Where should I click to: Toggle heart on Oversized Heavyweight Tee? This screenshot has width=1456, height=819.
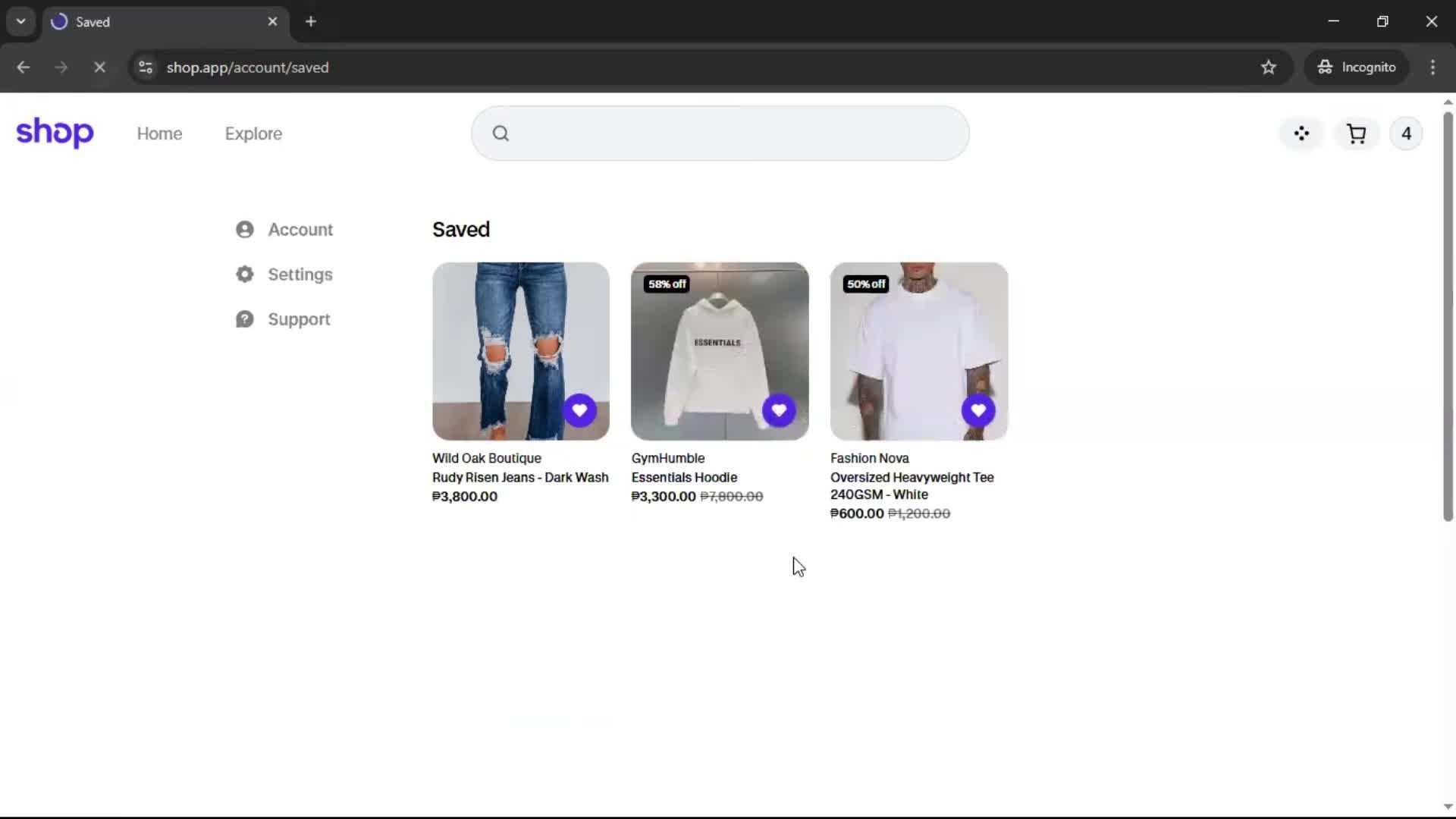pos(977,410)
